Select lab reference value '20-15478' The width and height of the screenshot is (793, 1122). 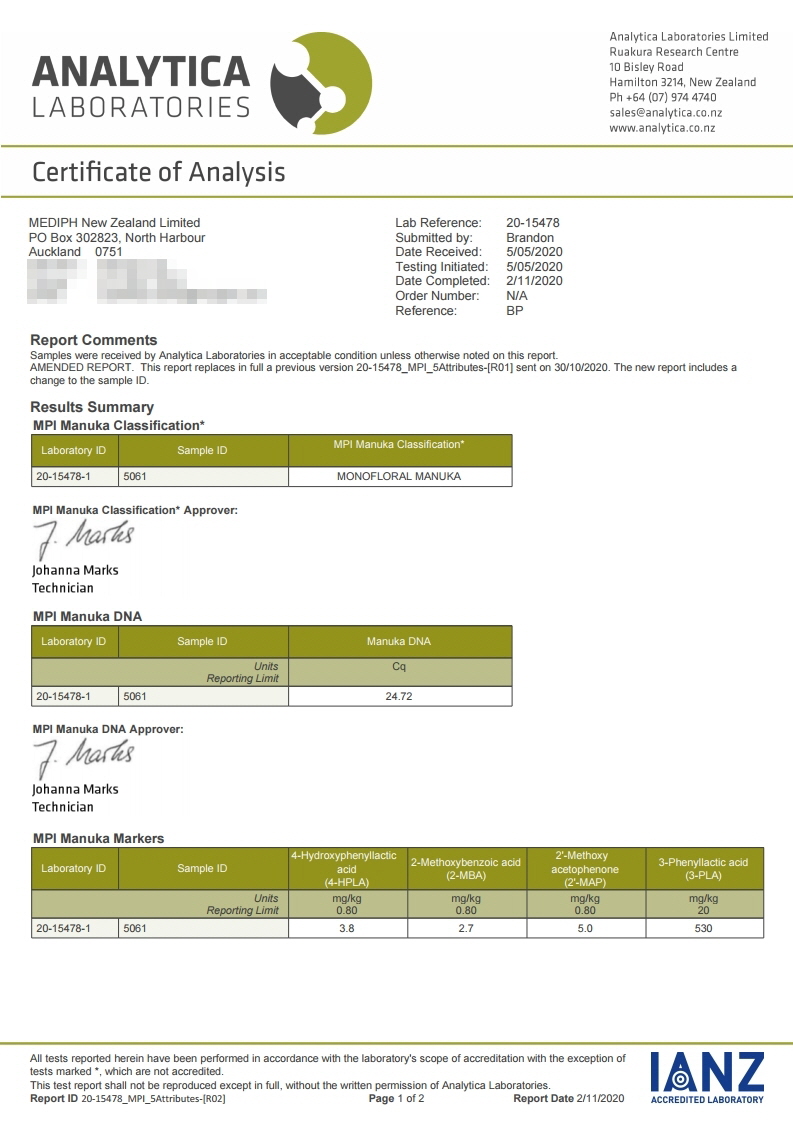pos(532,223)
